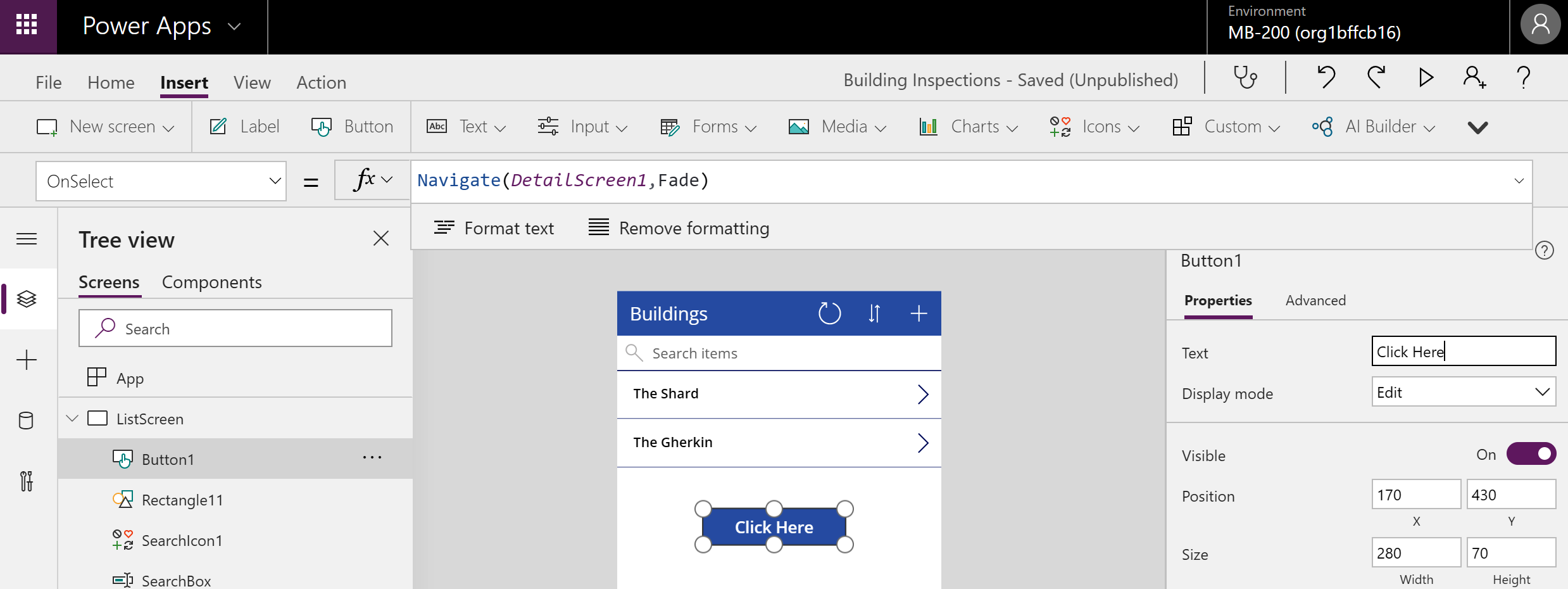Click Format text

click(x=494, y=228)
